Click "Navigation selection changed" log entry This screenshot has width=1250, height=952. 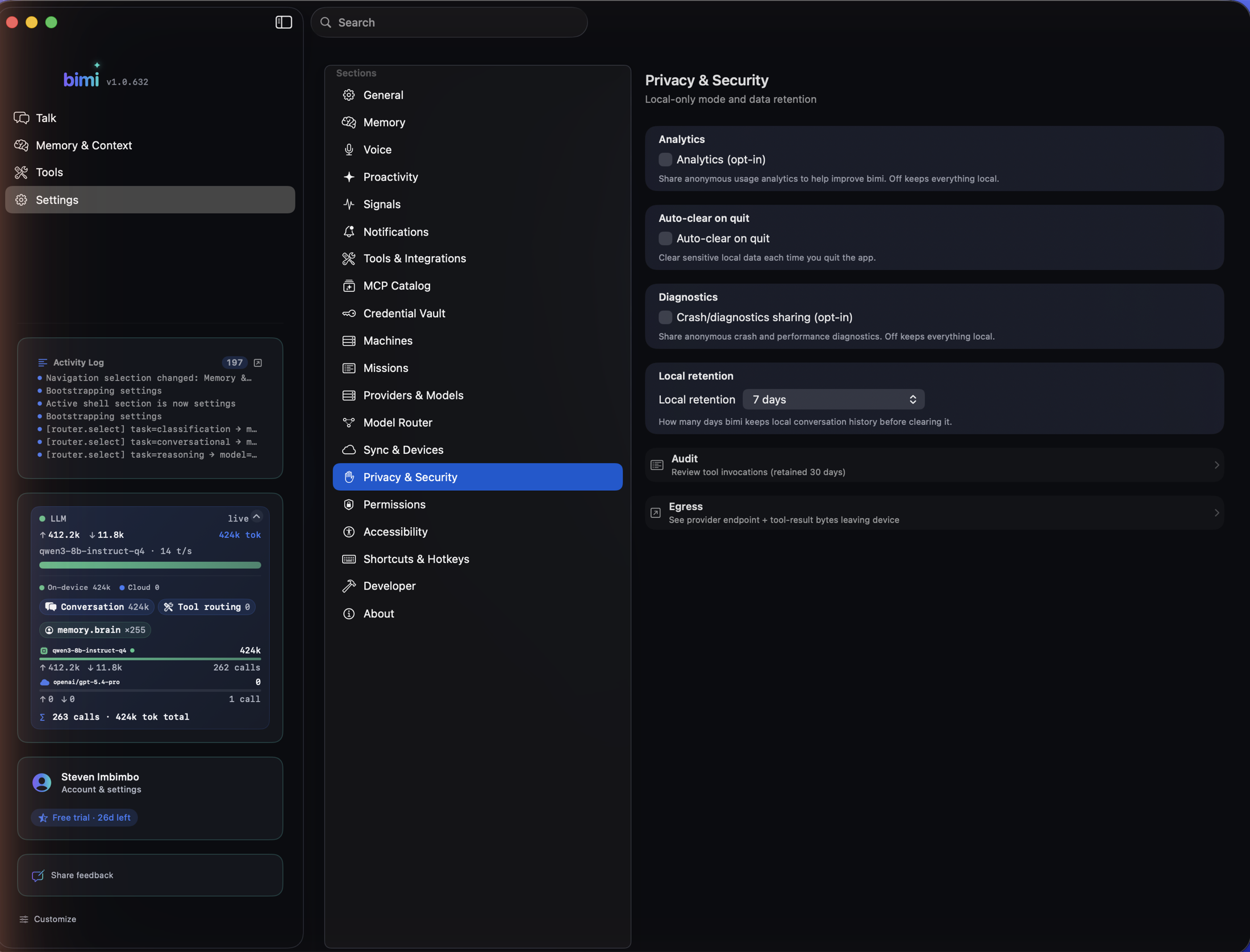148,378
